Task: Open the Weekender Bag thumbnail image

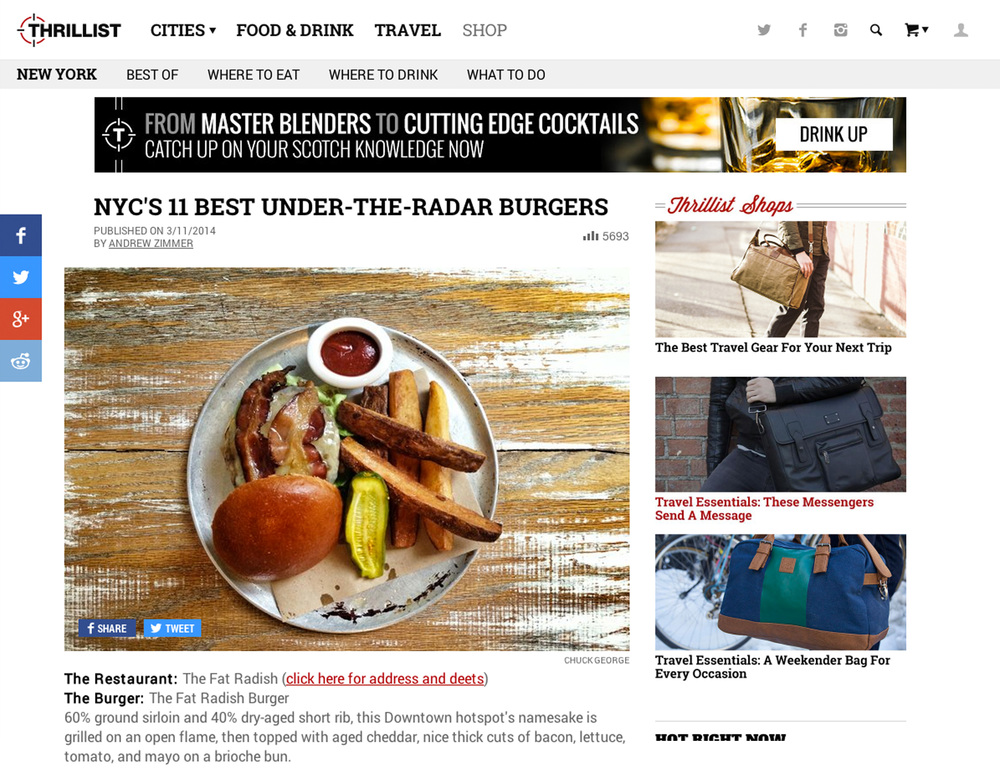Action: click(780, 592)
